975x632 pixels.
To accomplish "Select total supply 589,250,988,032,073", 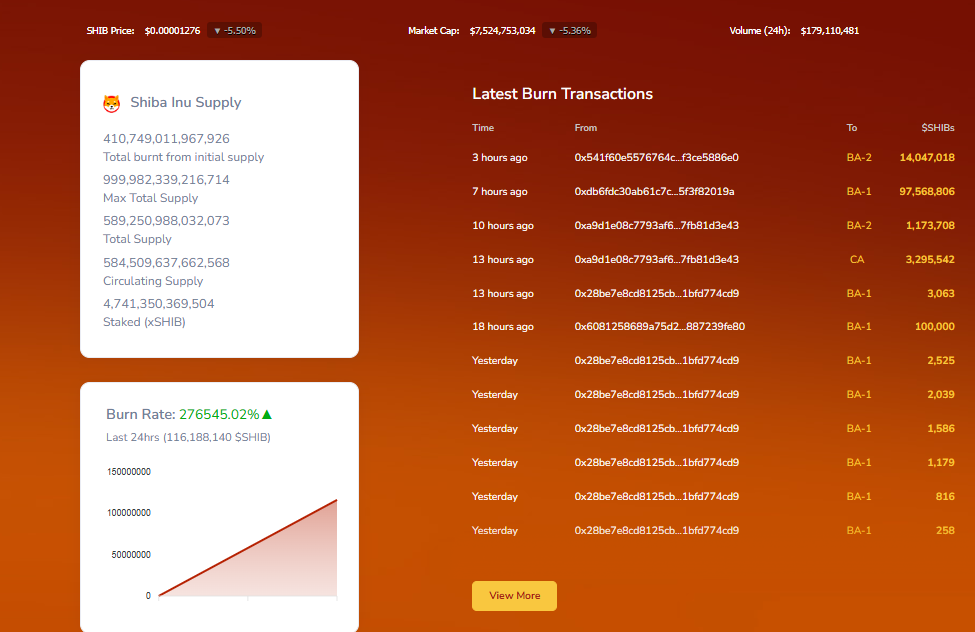I will [166, 221].
